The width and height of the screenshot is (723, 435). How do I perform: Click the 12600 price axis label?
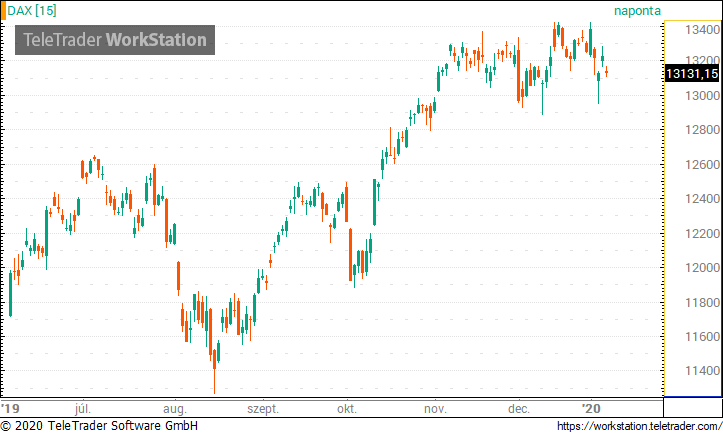[x=702, y=164]
